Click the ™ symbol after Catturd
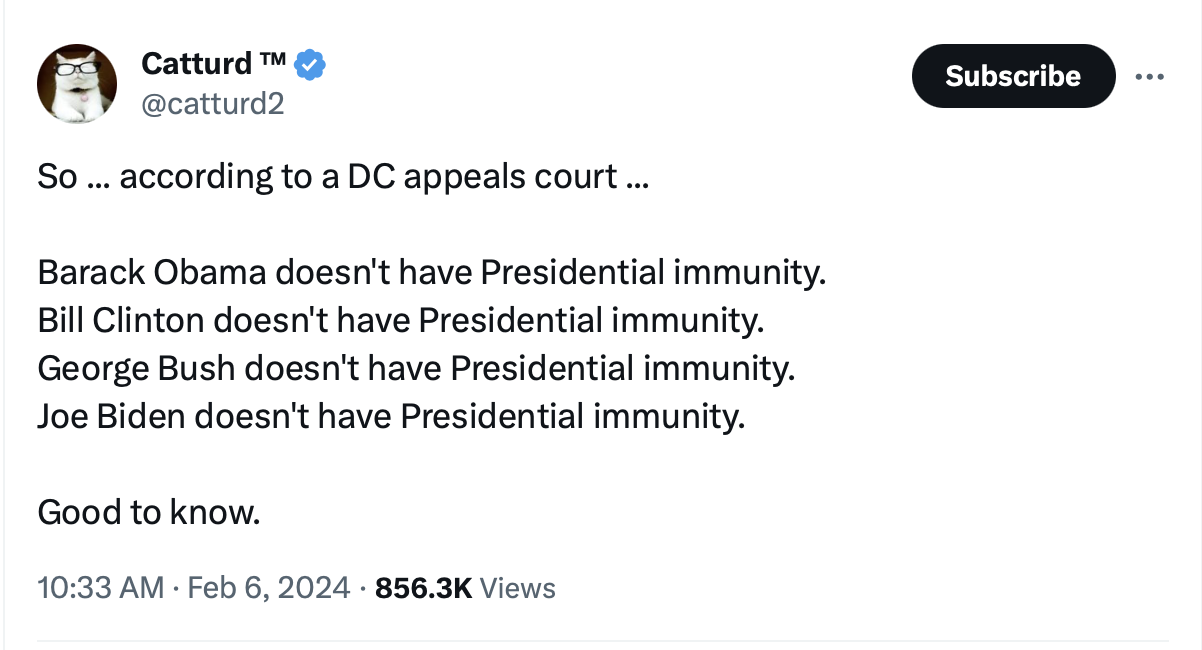Image resolution: width=1202 pixels, height=650 pixels. 273,63
